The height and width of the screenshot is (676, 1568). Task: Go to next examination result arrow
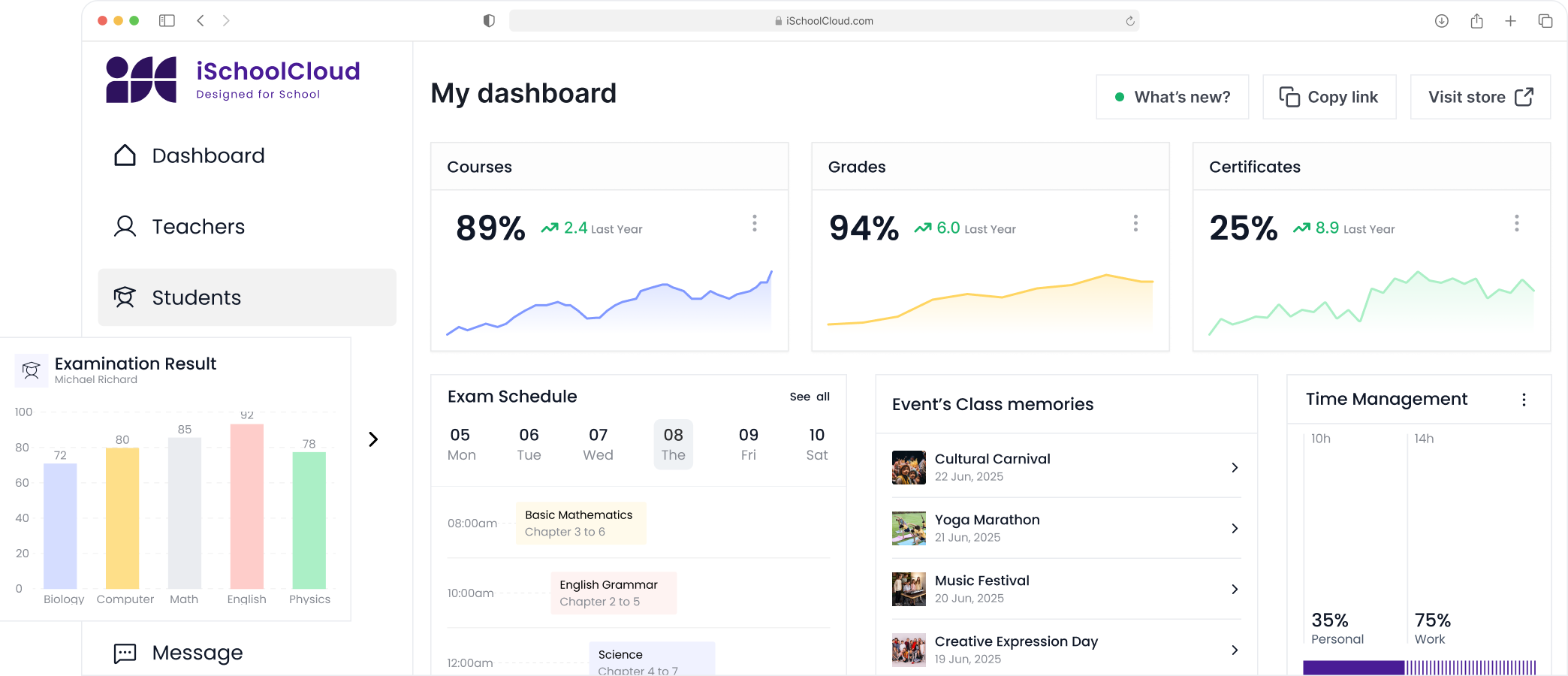(x=373, y=439)
